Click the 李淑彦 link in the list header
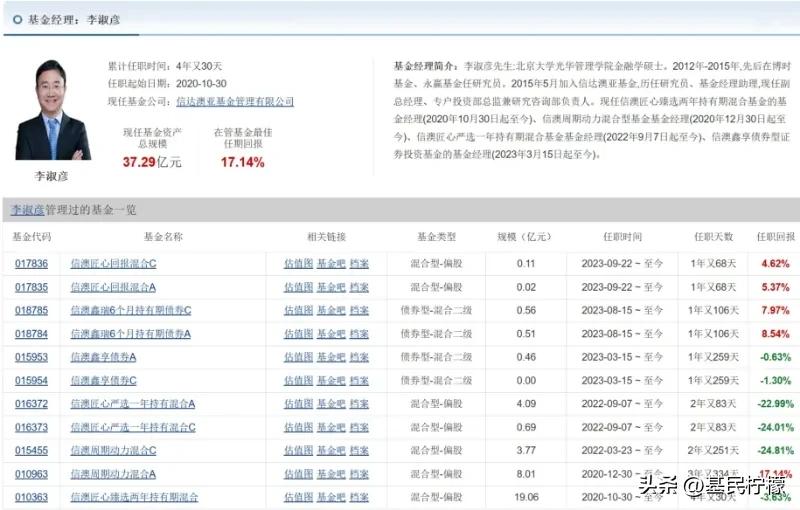 (x=28, y=210)
